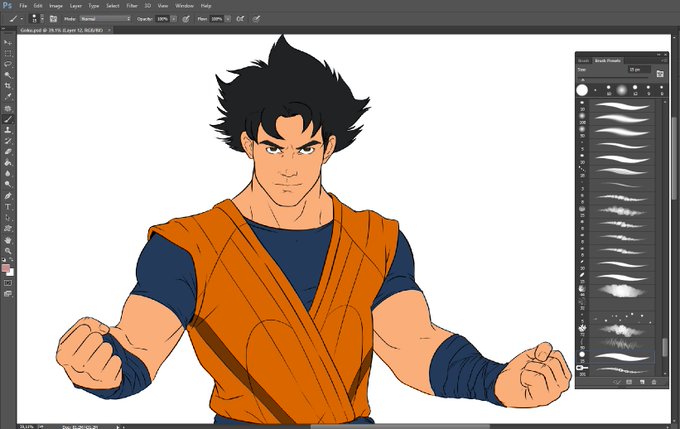The width and height of the screenshot is (680, 429).
Task: Select the Lasso tool
Action: (x=8, y=64)
